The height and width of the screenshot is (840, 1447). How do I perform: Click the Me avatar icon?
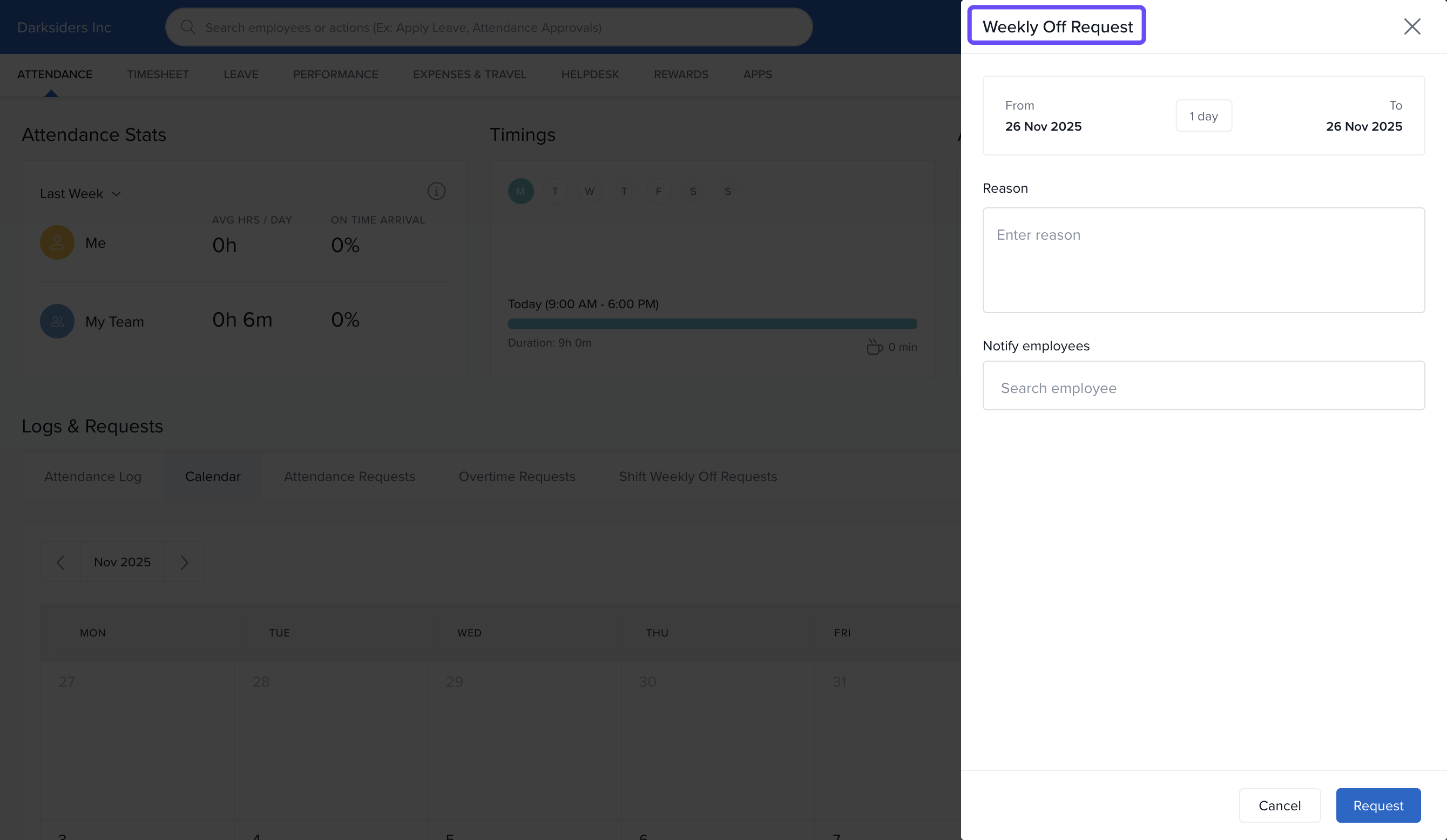click(x=57, y=242)
